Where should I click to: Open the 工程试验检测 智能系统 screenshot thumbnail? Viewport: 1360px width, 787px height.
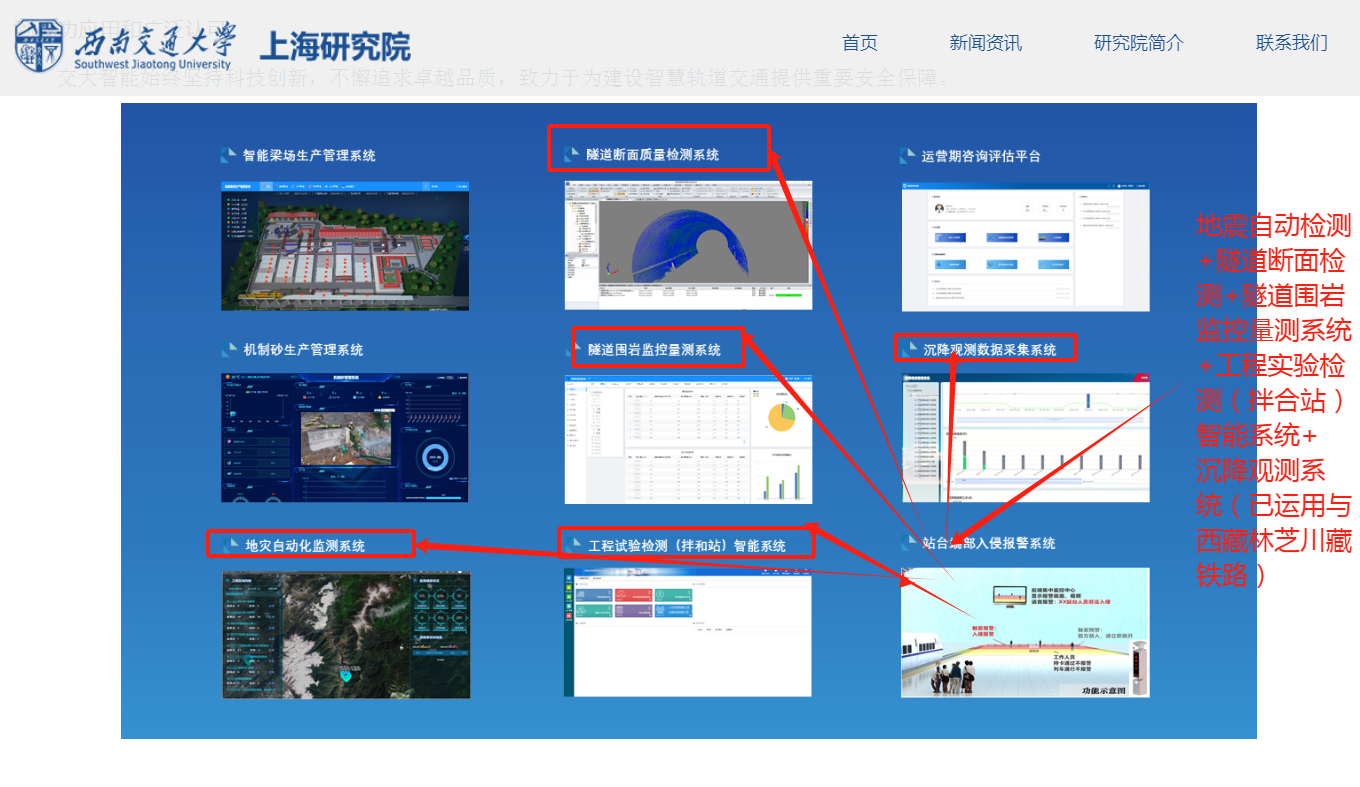click(688, 633)
